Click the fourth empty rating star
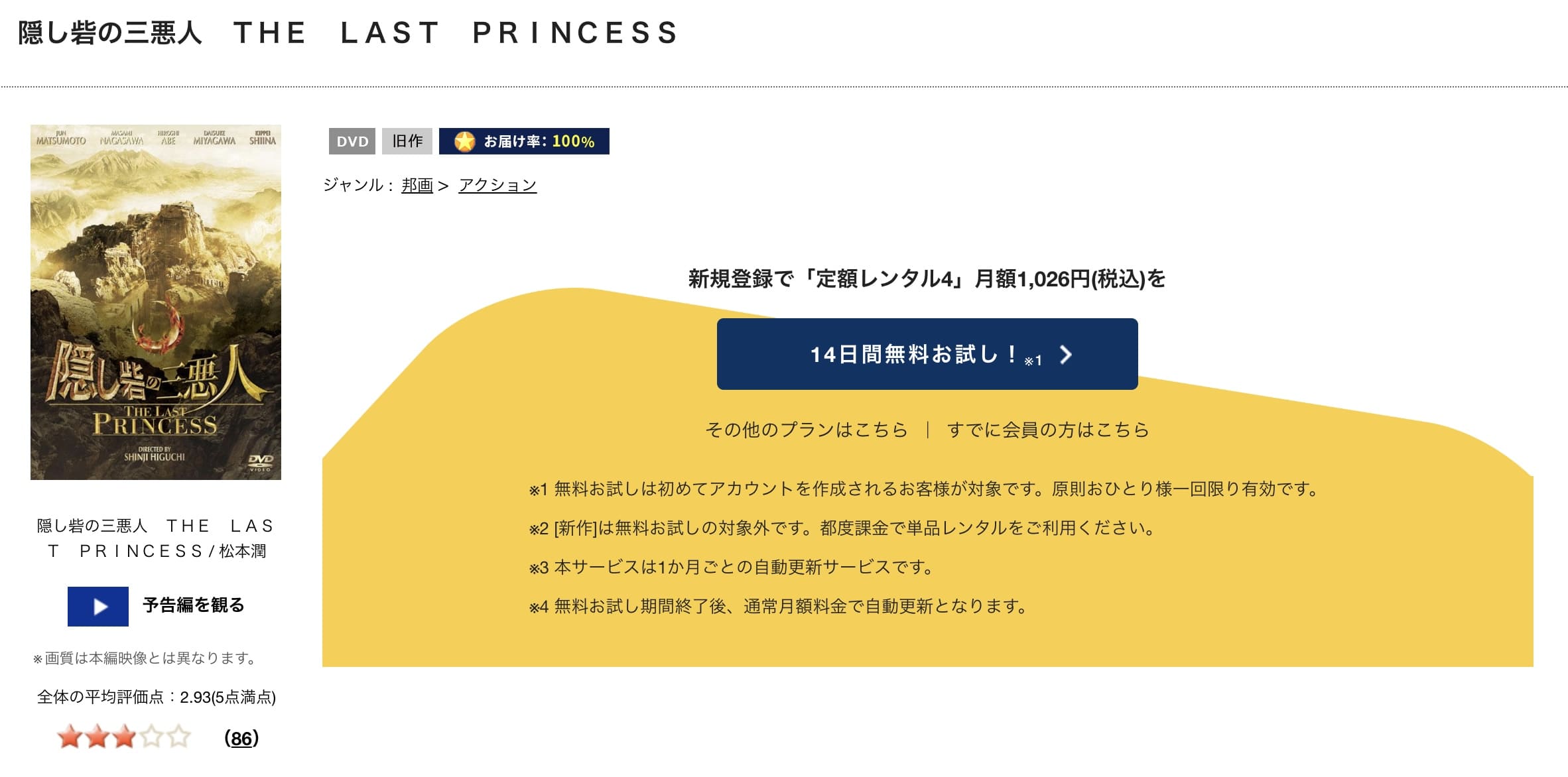This screenshot has width=1568, height=777. [151, 737]
